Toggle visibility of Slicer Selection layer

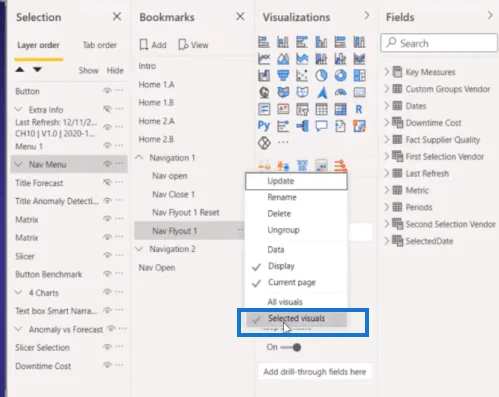pyautogui.click(x=107, y=347)
